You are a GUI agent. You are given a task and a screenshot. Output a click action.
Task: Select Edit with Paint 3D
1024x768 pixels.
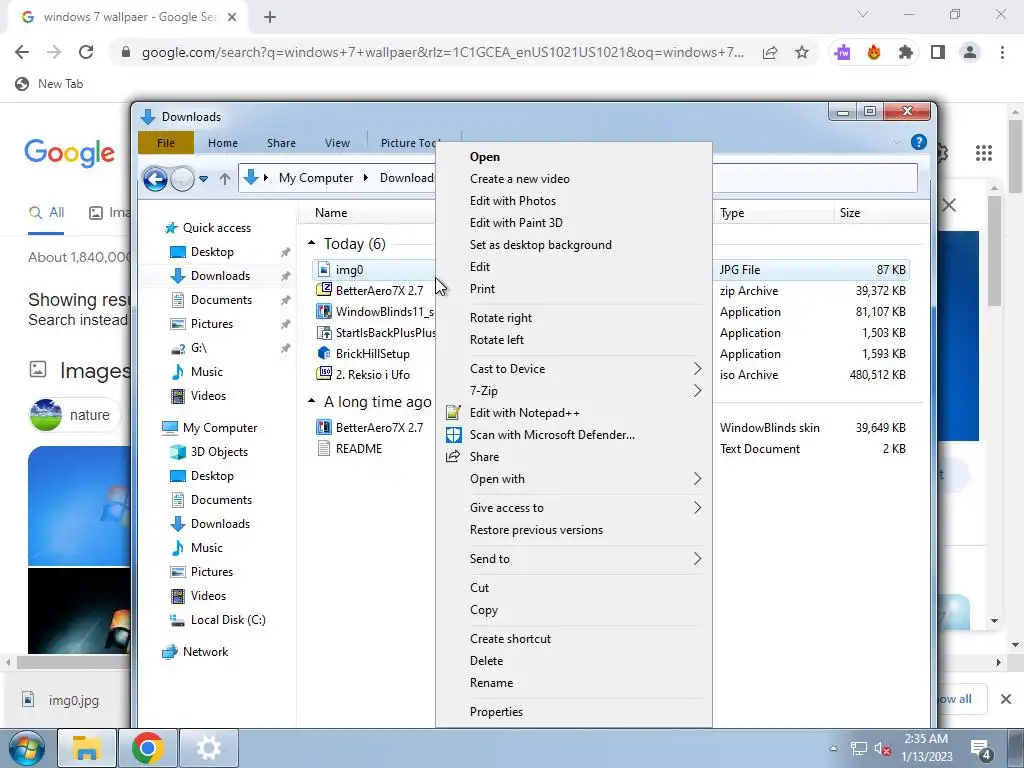(516, 223)
